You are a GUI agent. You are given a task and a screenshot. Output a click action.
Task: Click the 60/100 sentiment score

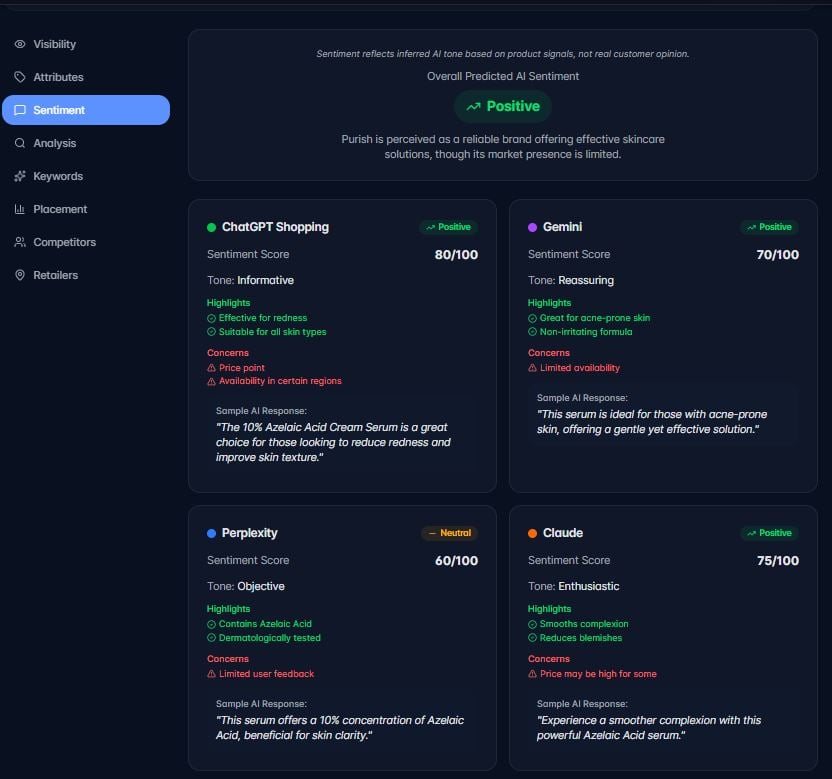point(456,560)
